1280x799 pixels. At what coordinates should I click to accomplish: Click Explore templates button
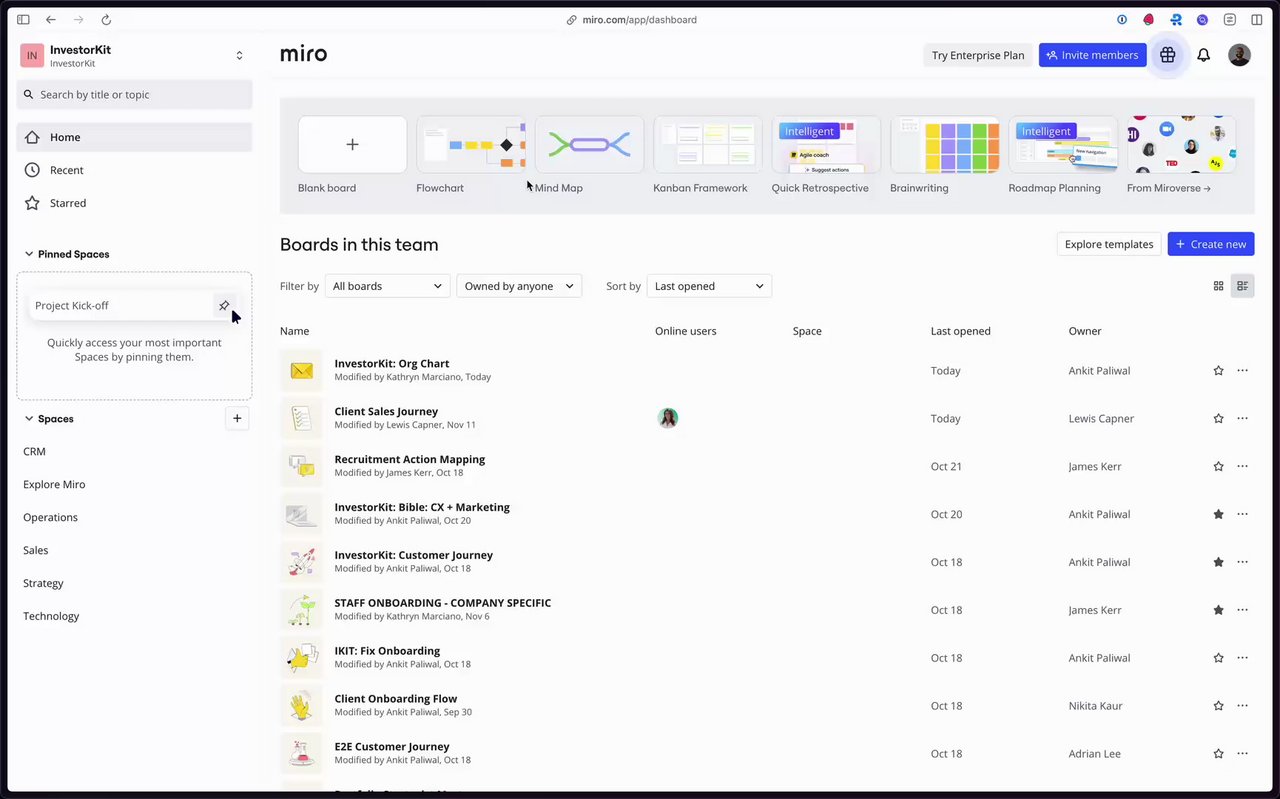click(x=1109, y=244)
